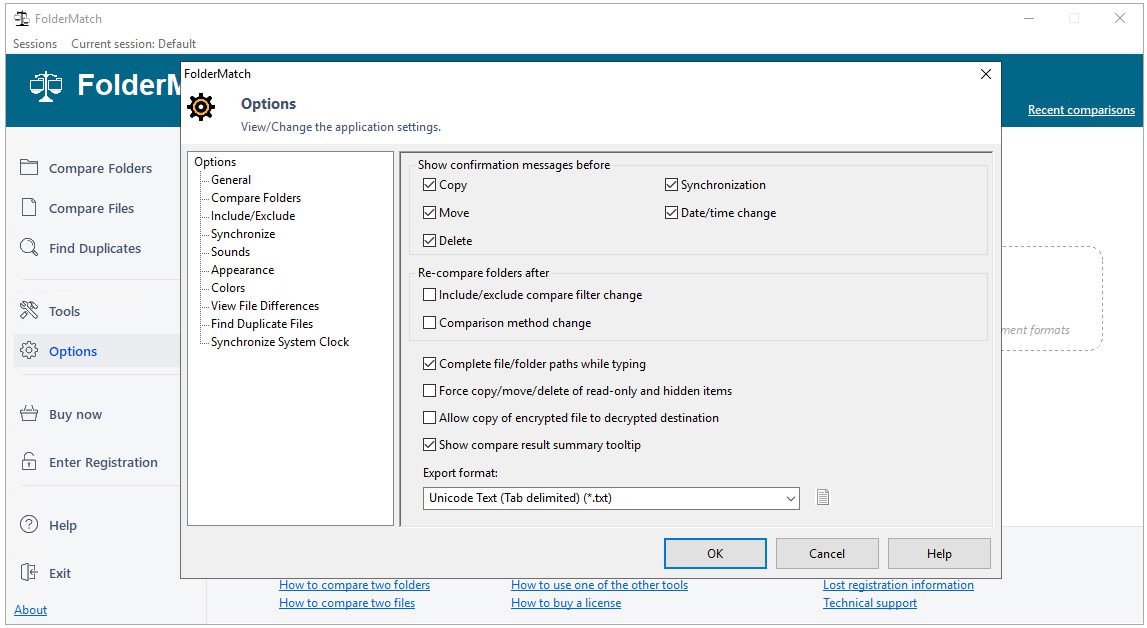Select Find Duplicate Files tree item
Viewport: 1147px width, 628px height.
coord(262,324)
